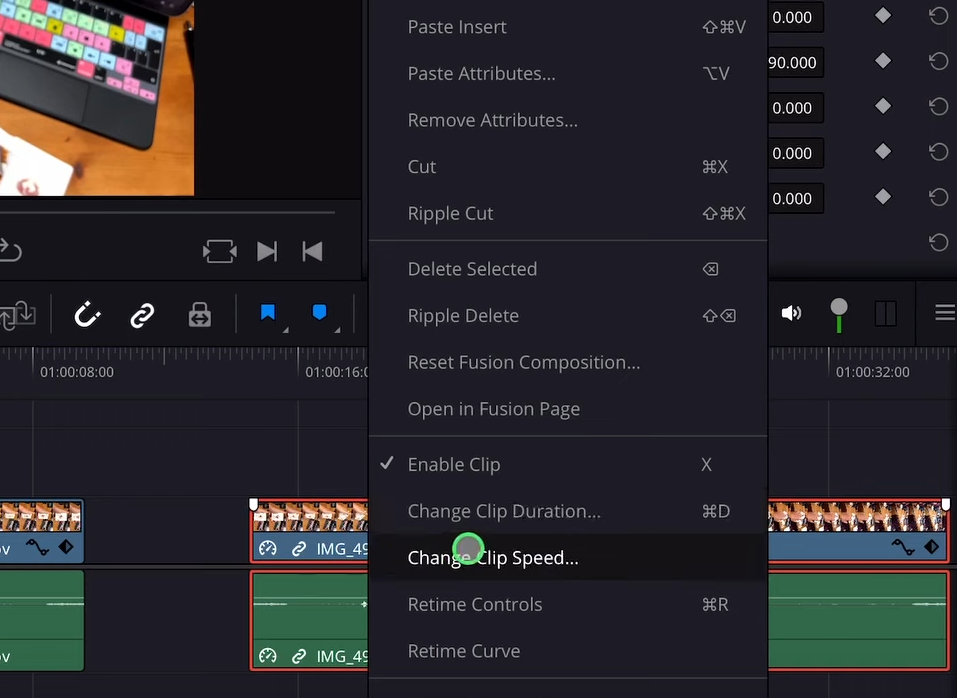Select Change Clip Speed... menu item
Image resolution: width=957 pixels, height=698 pixels.
point(568,558)
